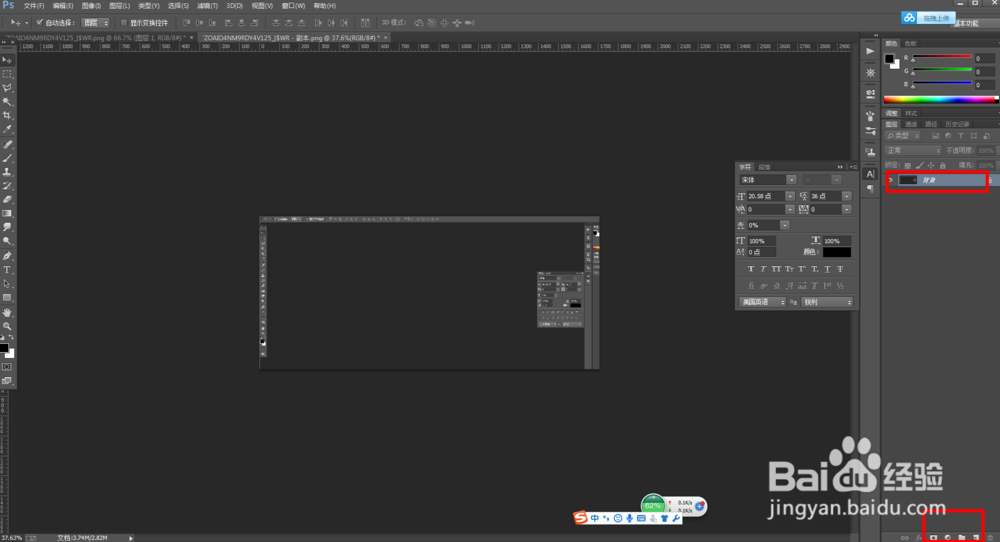This screenshot has width=1000, height=542.
Task: Enable the 显示变换控件 checkbox
Action: click(x=124, y=22)
